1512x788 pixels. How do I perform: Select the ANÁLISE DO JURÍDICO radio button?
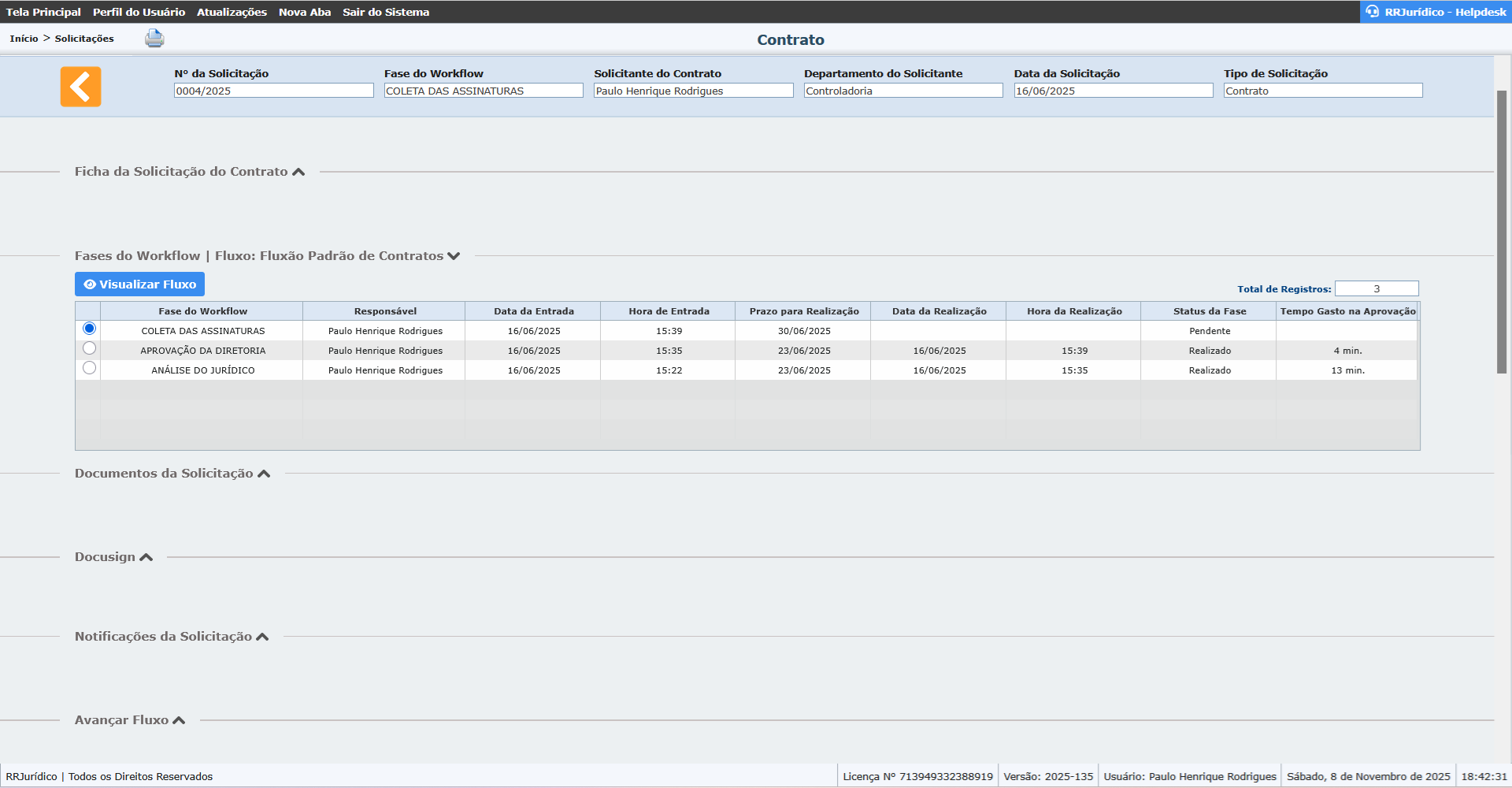pos(89,368)
